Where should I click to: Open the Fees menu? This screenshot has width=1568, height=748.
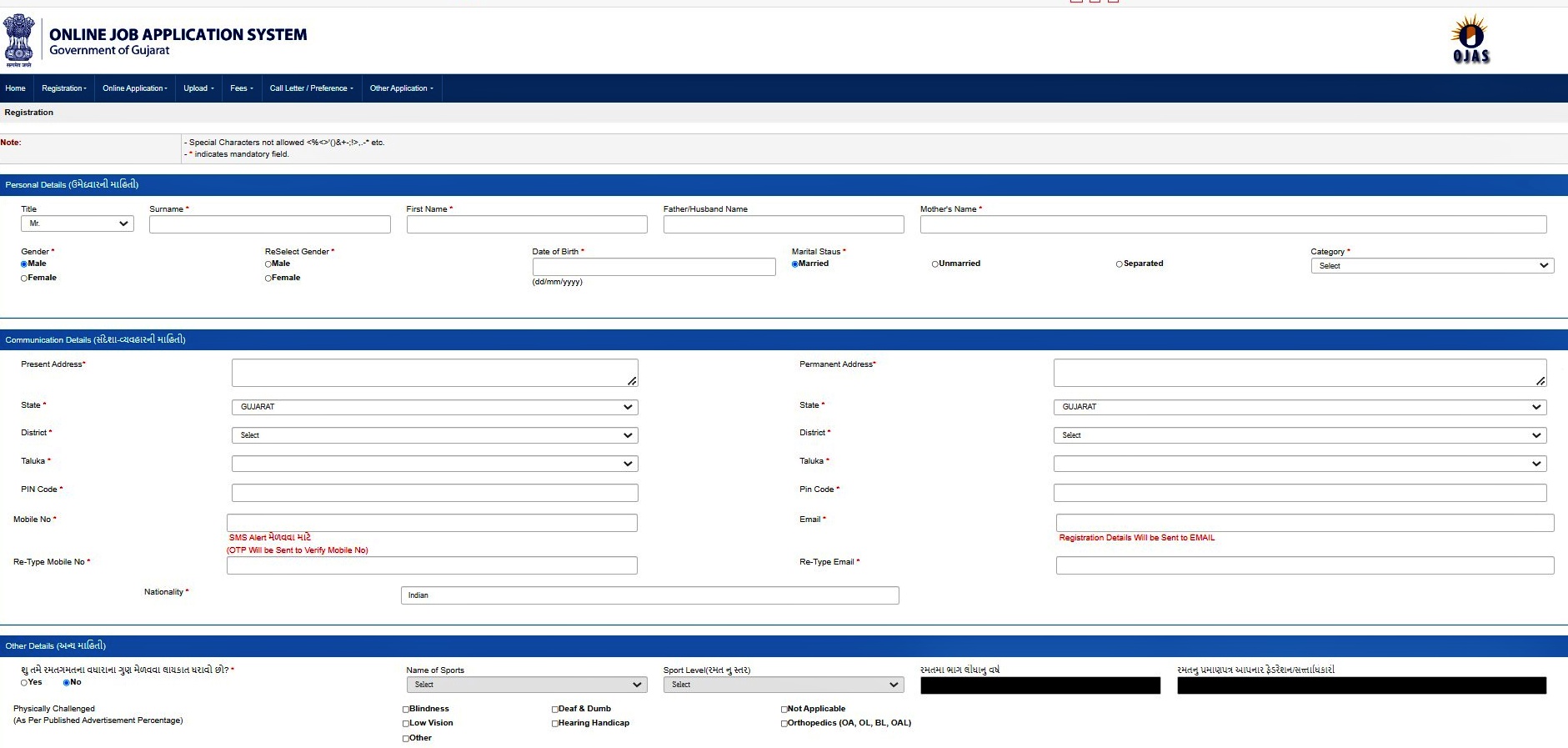(242, 88)
